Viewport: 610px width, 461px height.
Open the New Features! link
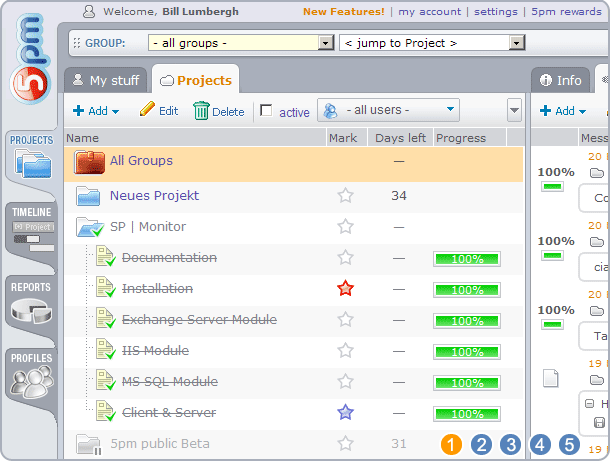(x=344, y=12)
